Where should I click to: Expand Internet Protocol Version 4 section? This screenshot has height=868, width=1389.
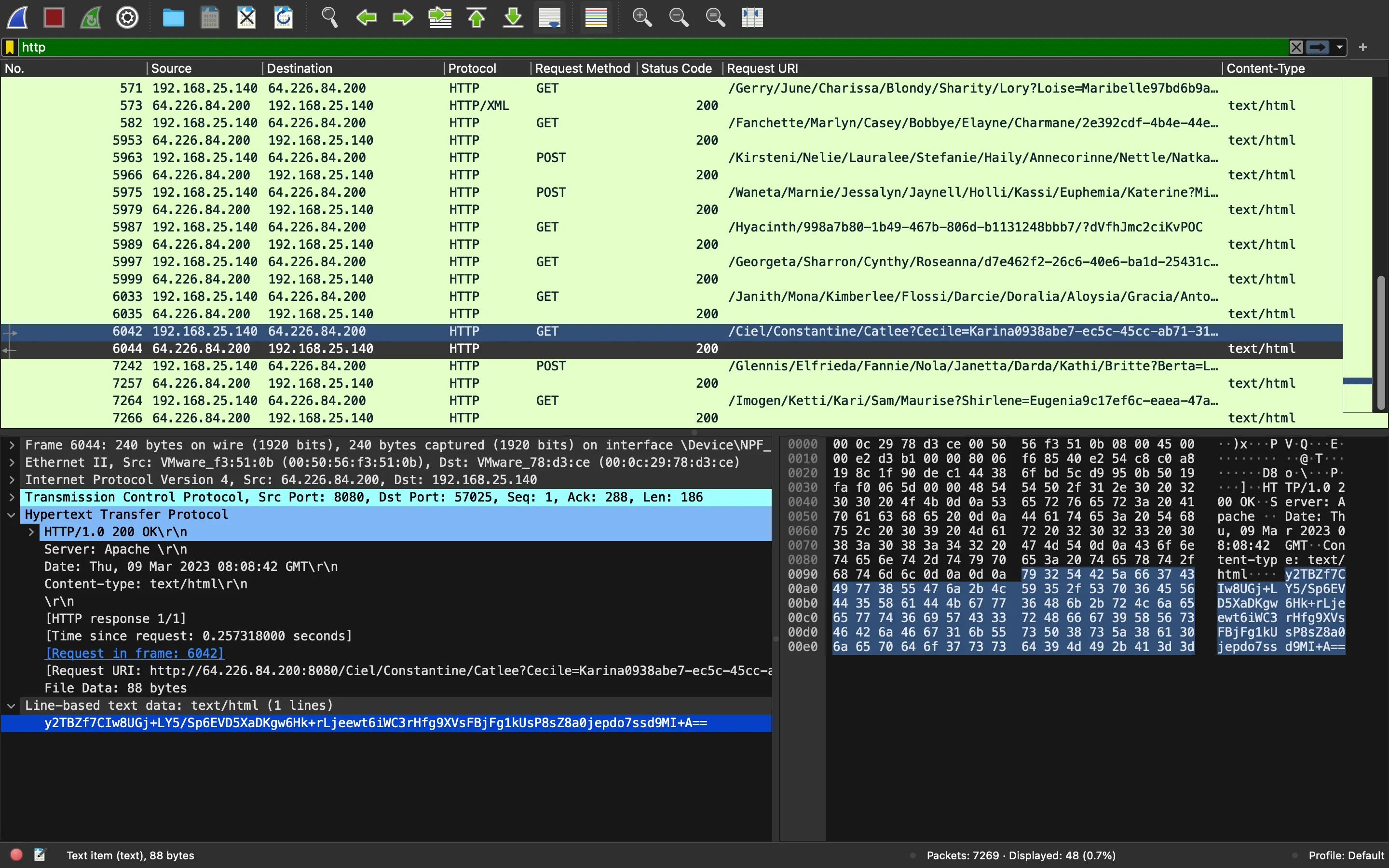point(12,479)
